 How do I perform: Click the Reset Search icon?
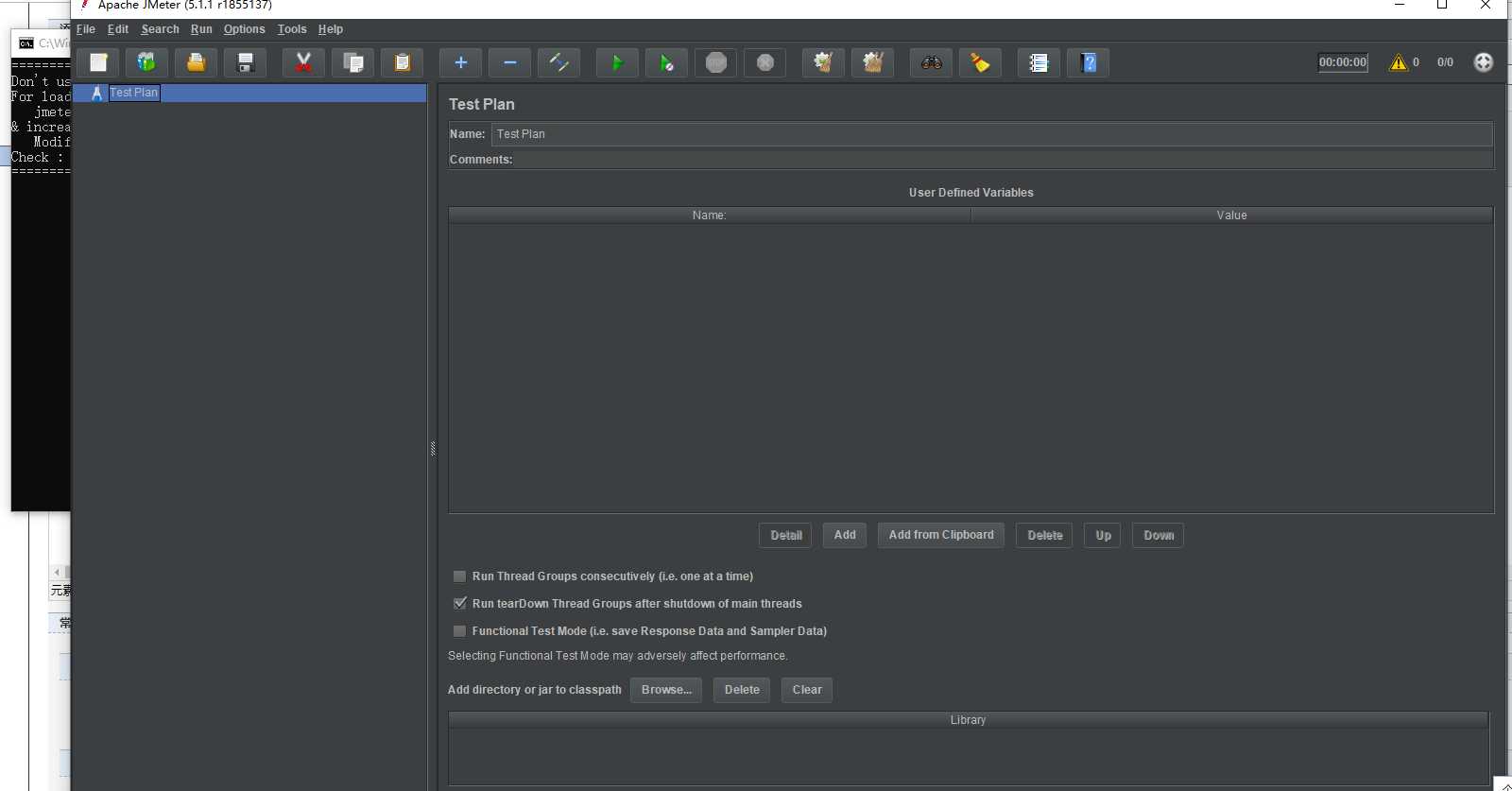(x=980, y=62)
